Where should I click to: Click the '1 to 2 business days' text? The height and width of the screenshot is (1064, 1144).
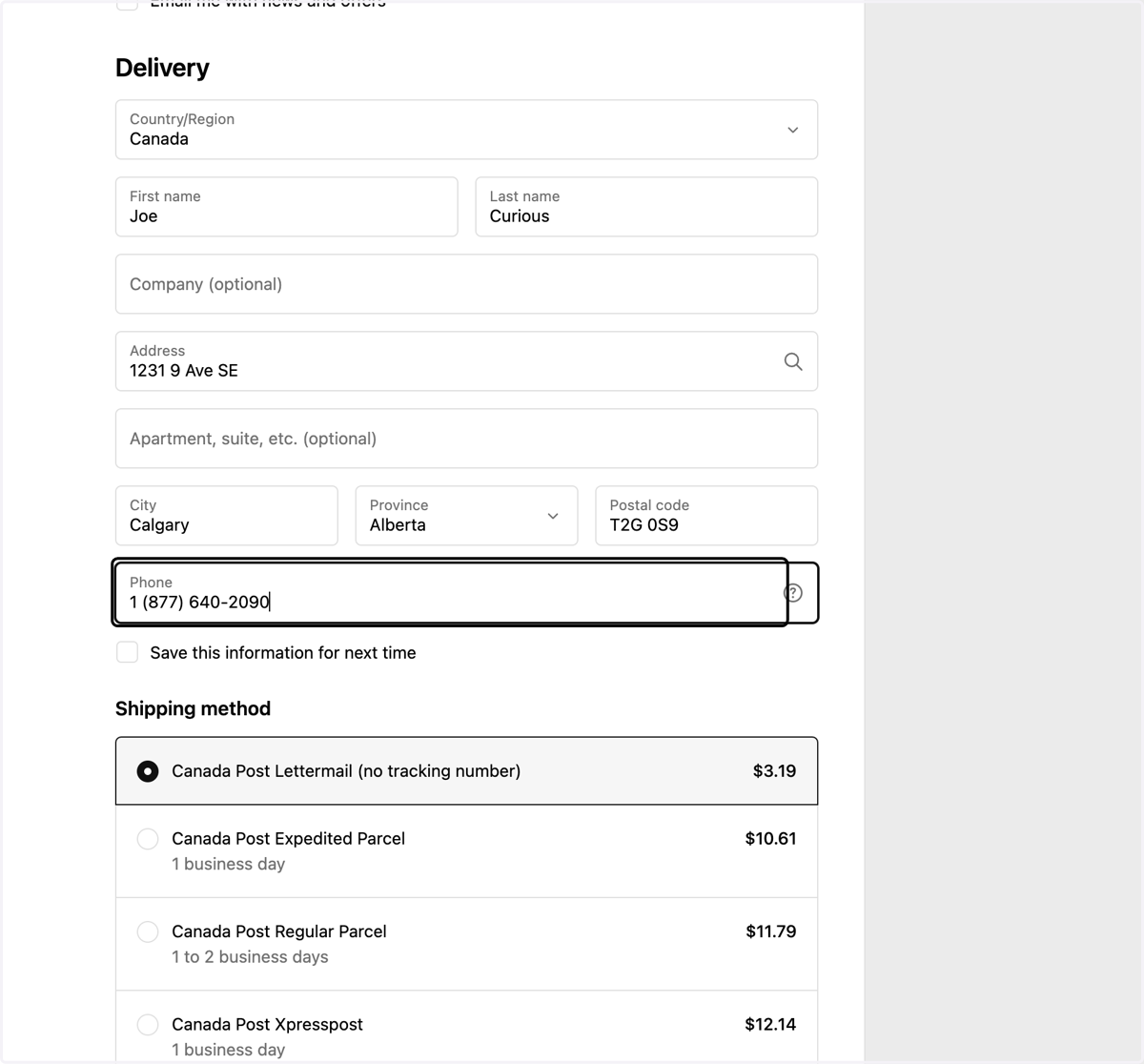coord(250,957)
